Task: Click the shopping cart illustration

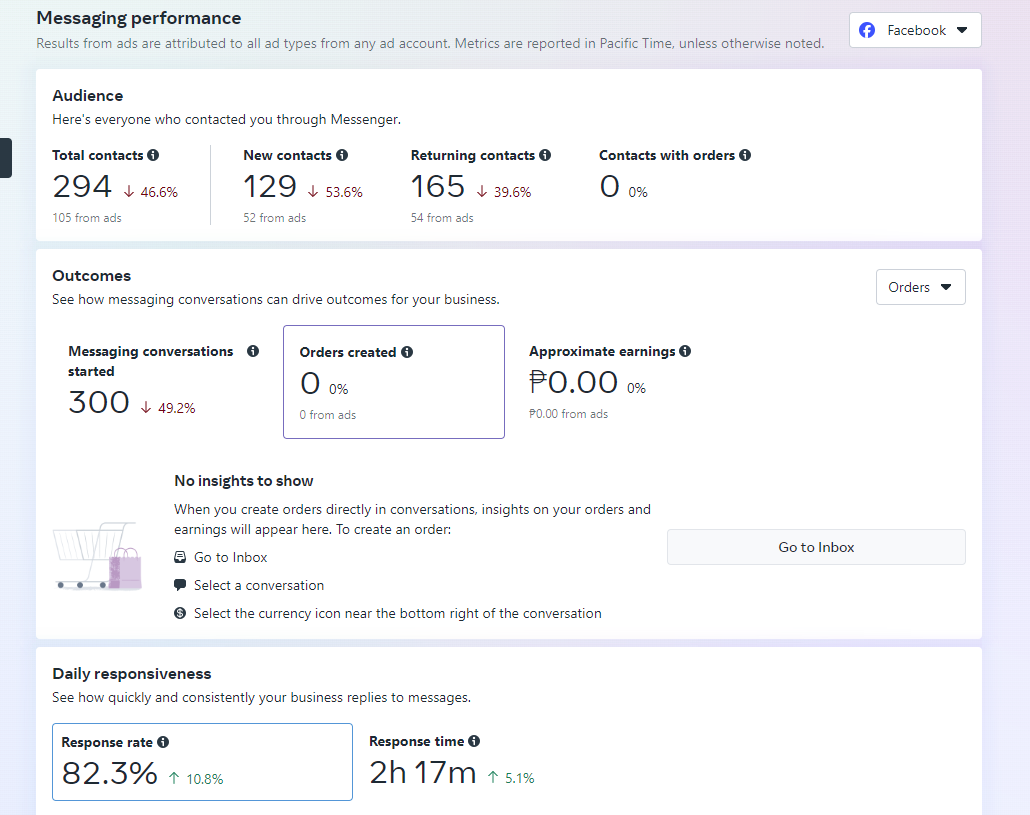Action: (x=97, y=555)
